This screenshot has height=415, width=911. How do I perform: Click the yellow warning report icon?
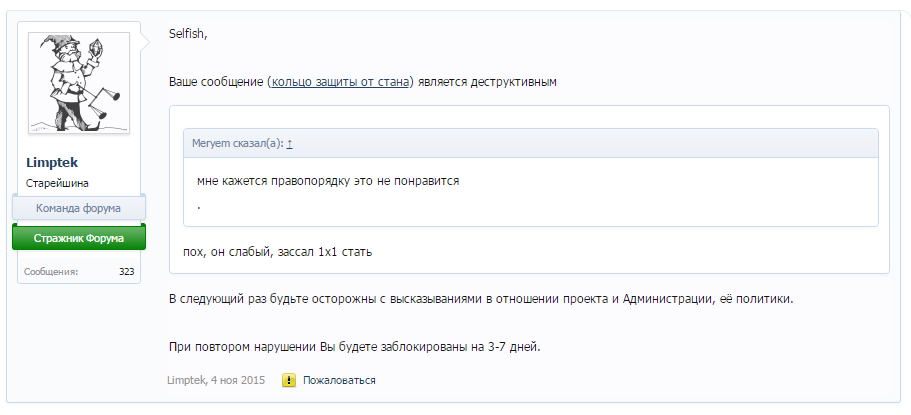point(289,380)
